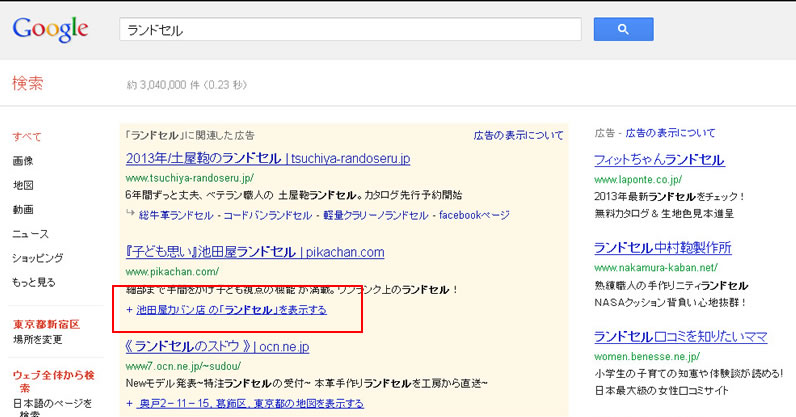Click the www.laponte.co.jp/ URL text
The height and width of the screenshot is (417, 796).
click(x=638, y=180)
